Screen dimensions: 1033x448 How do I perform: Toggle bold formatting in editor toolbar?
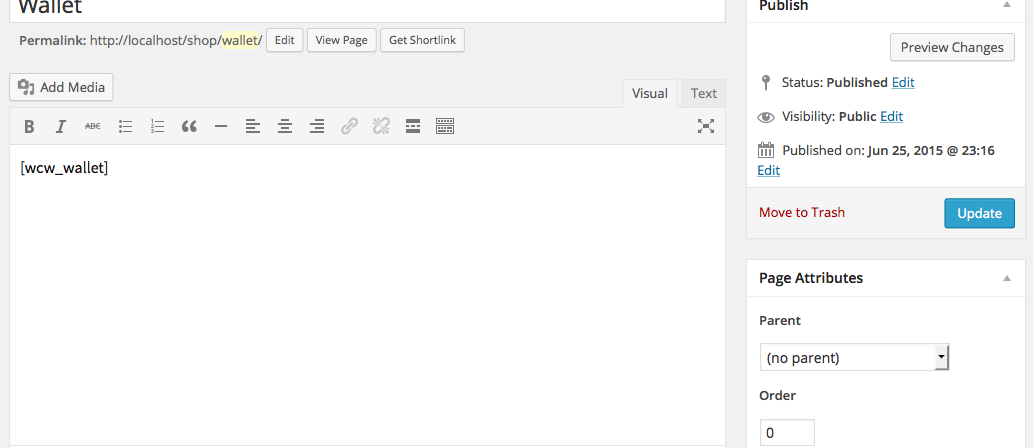coord(29,126)
